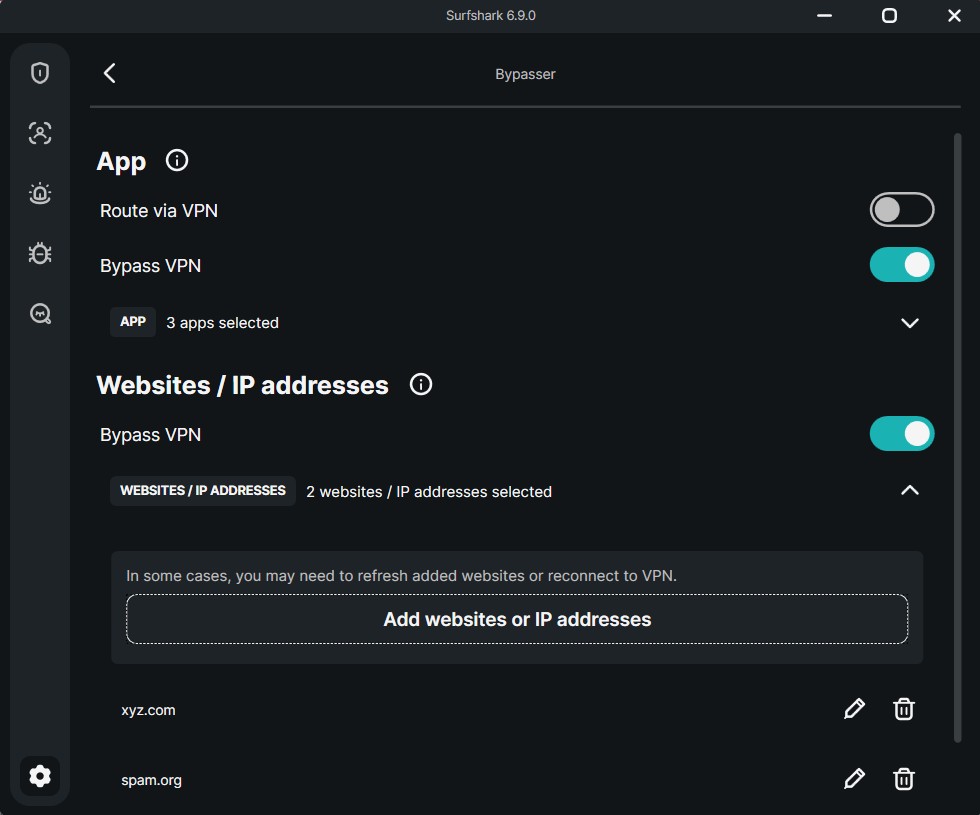The height and width of the screenshot is (815, 980).
Task: Click the refresh websites hint text
Action: pos(401,576)
